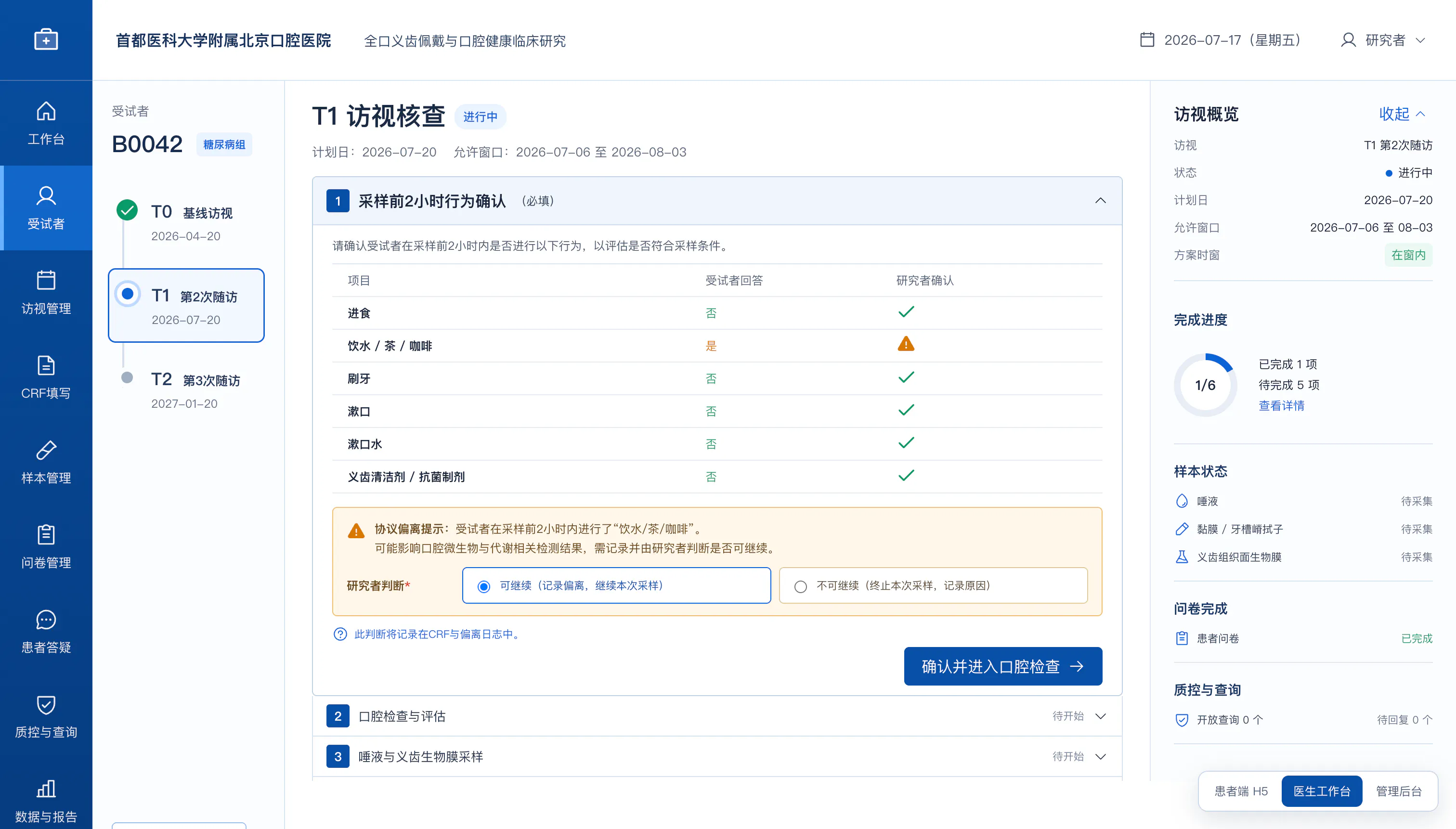Screen dimensions: 1456x829
Task: Open 样本管理 test tube icon
Action: (x=46, y=450)
